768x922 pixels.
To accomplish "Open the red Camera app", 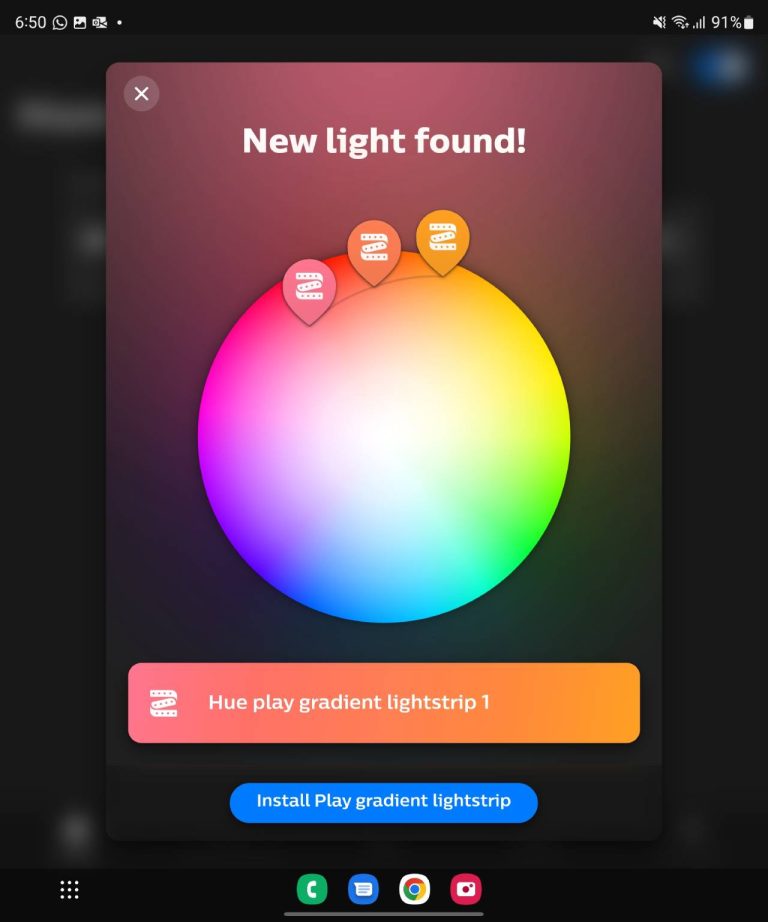I will coord(466,889).
